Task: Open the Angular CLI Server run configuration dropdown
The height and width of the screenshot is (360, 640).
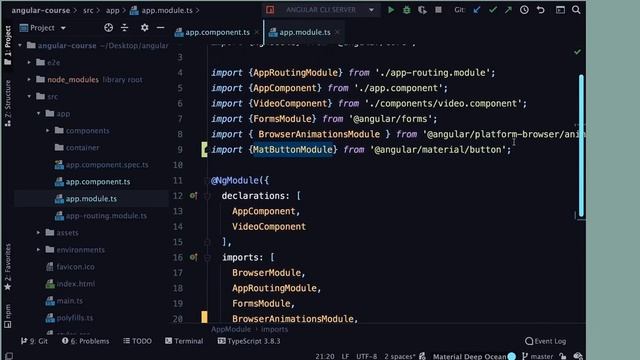Action: tap(371, 10)
